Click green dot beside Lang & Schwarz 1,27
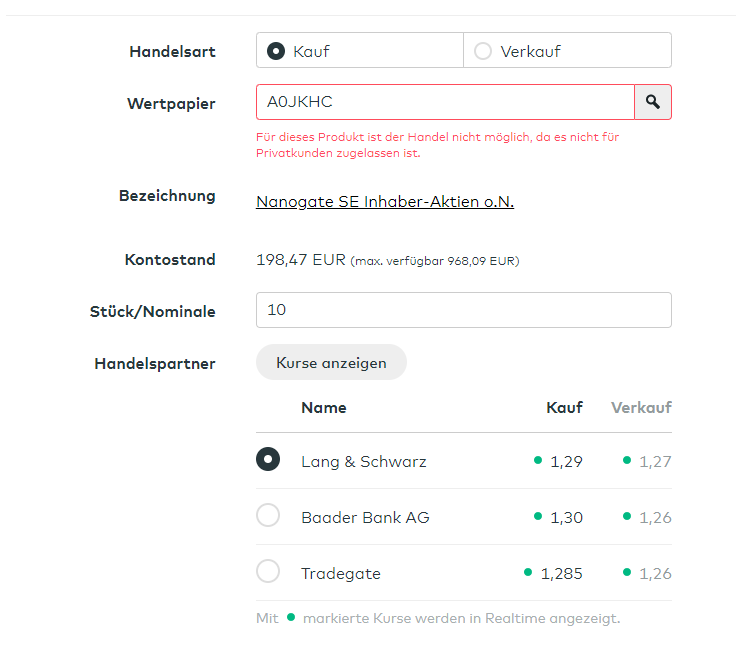736x647 pixels. [627, 460]
